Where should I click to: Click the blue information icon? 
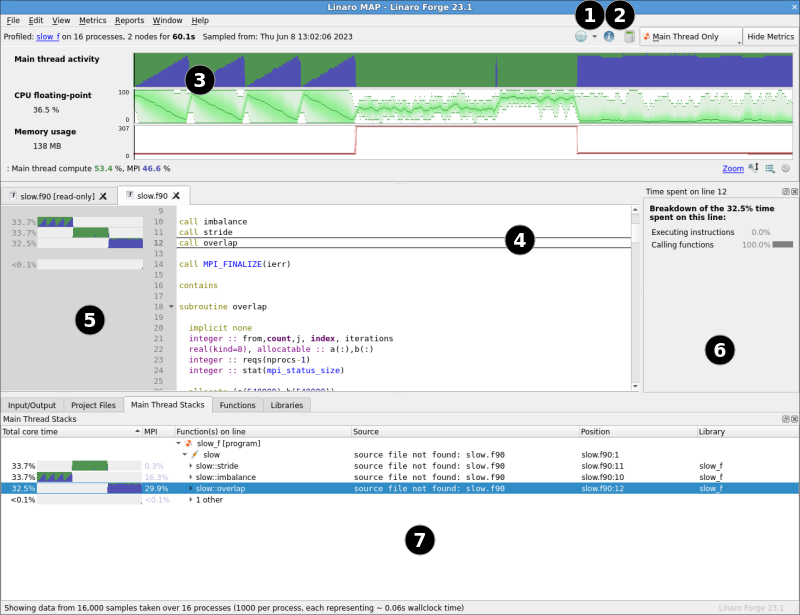tap(609, 36)
